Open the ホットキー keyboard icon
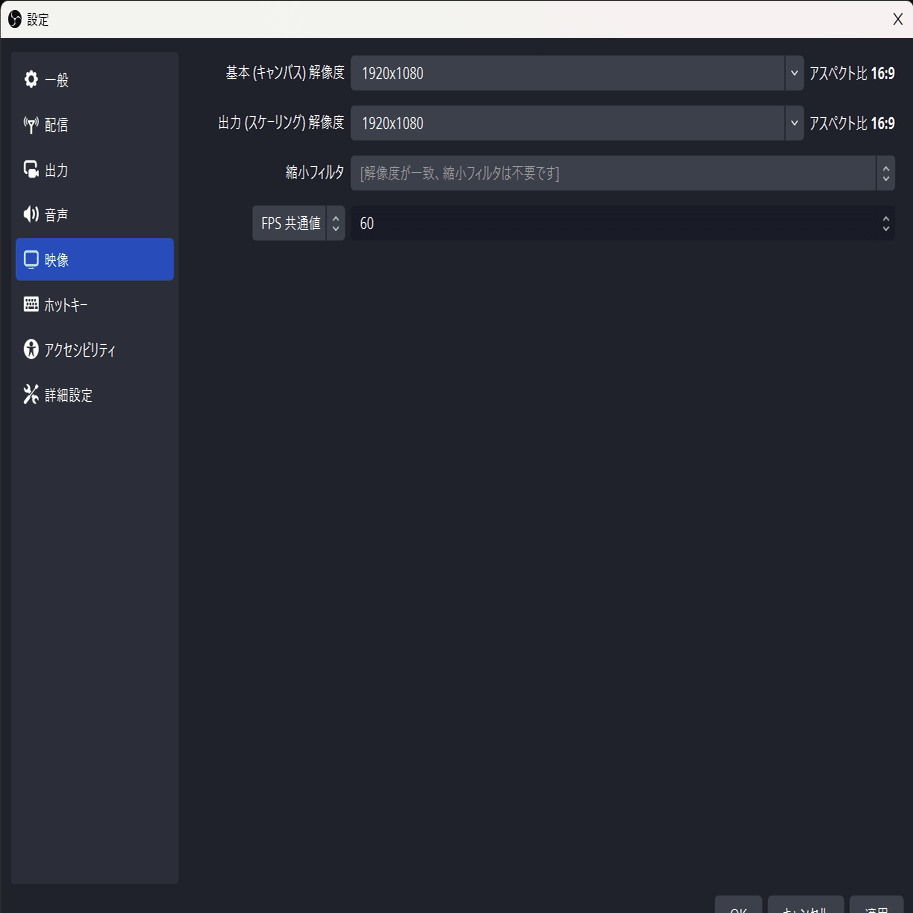 [31, 304]
